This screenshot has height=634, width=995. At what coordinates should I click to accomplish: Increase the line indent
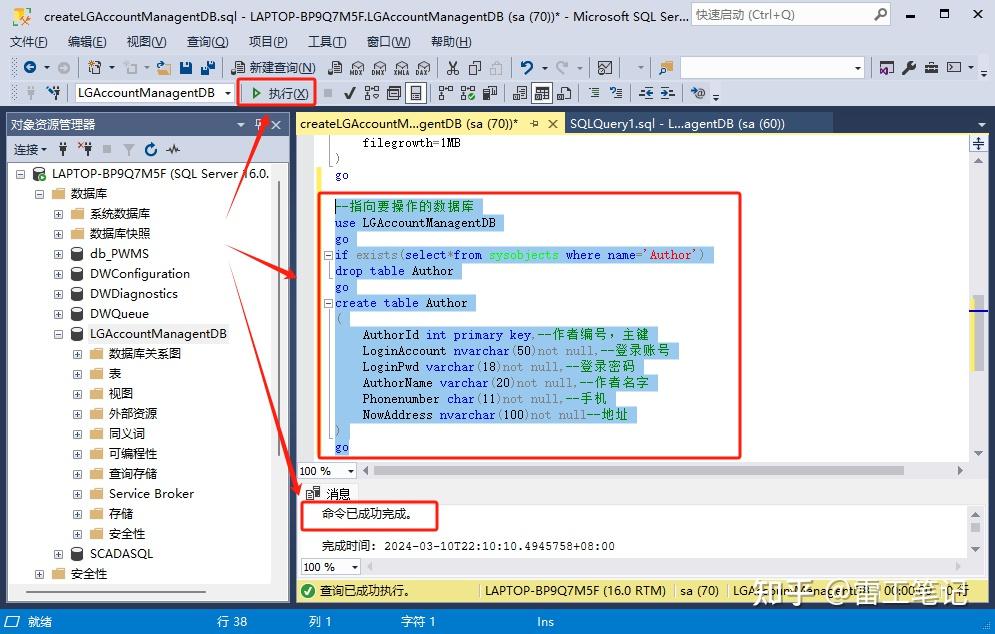point(668,93)
